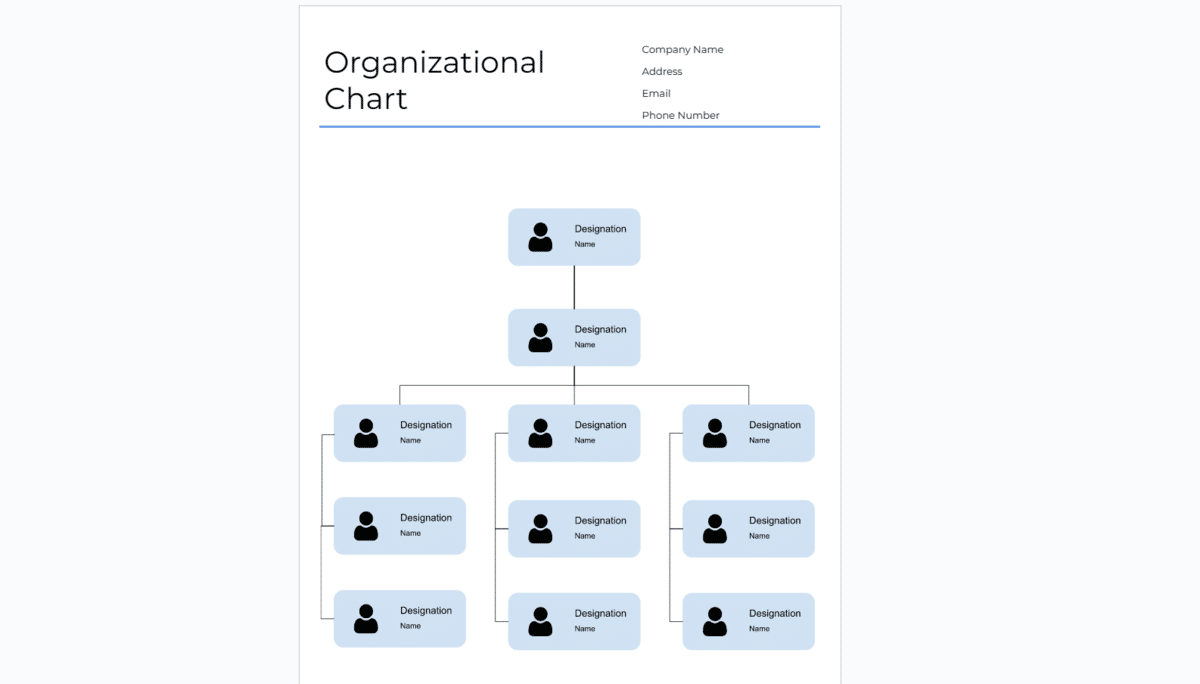The width and height of the screenshot is (1200, 684).
Task: Select the person icon in the right branch's top box
Action: pos(715,432)
